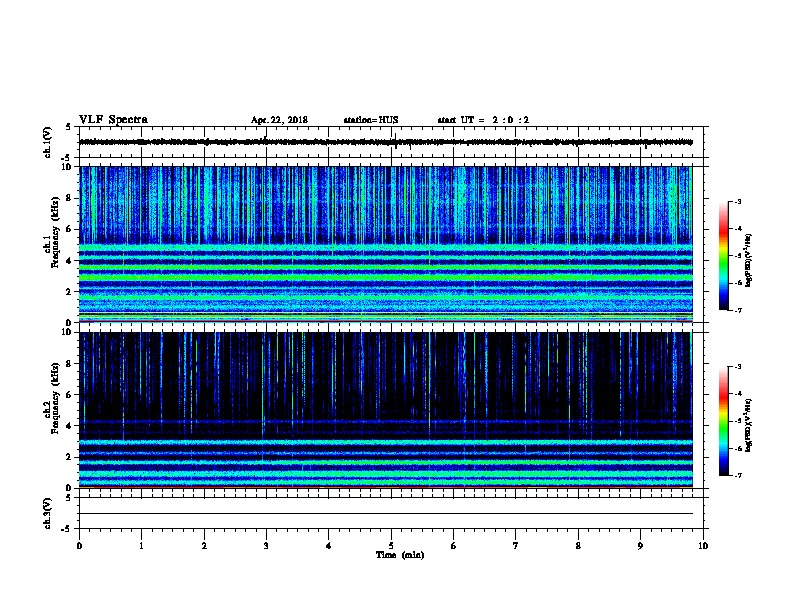This screenshot has height=612, width=792.
Task: Click time tick label "8" on x-axis
Action: 578,546
